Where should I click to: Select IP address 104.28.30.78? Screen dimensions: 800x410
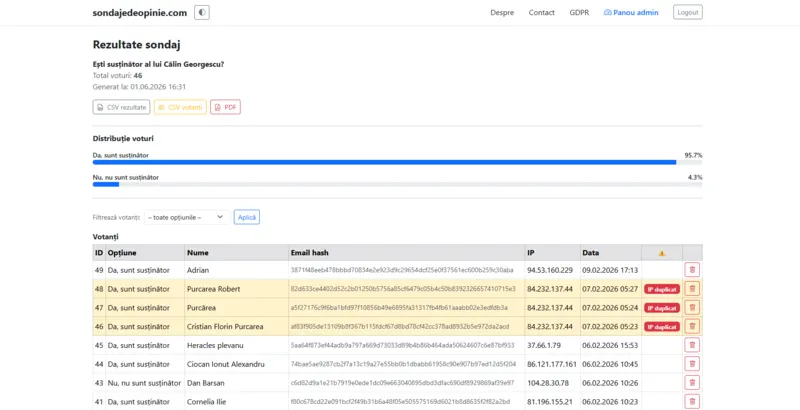click(x=548, y=383)
